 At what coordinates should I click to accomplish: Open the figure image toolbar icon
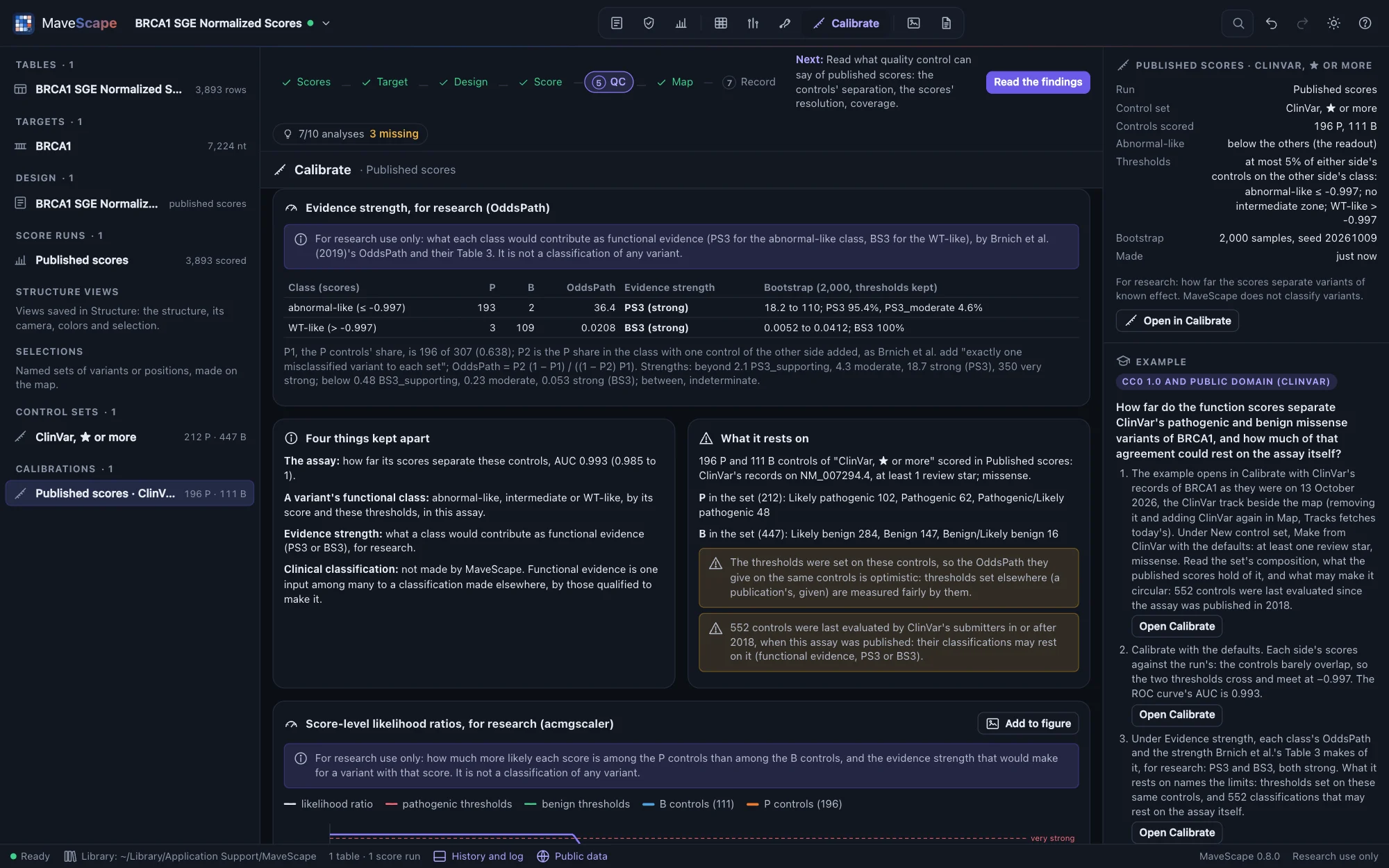(913, 23)
